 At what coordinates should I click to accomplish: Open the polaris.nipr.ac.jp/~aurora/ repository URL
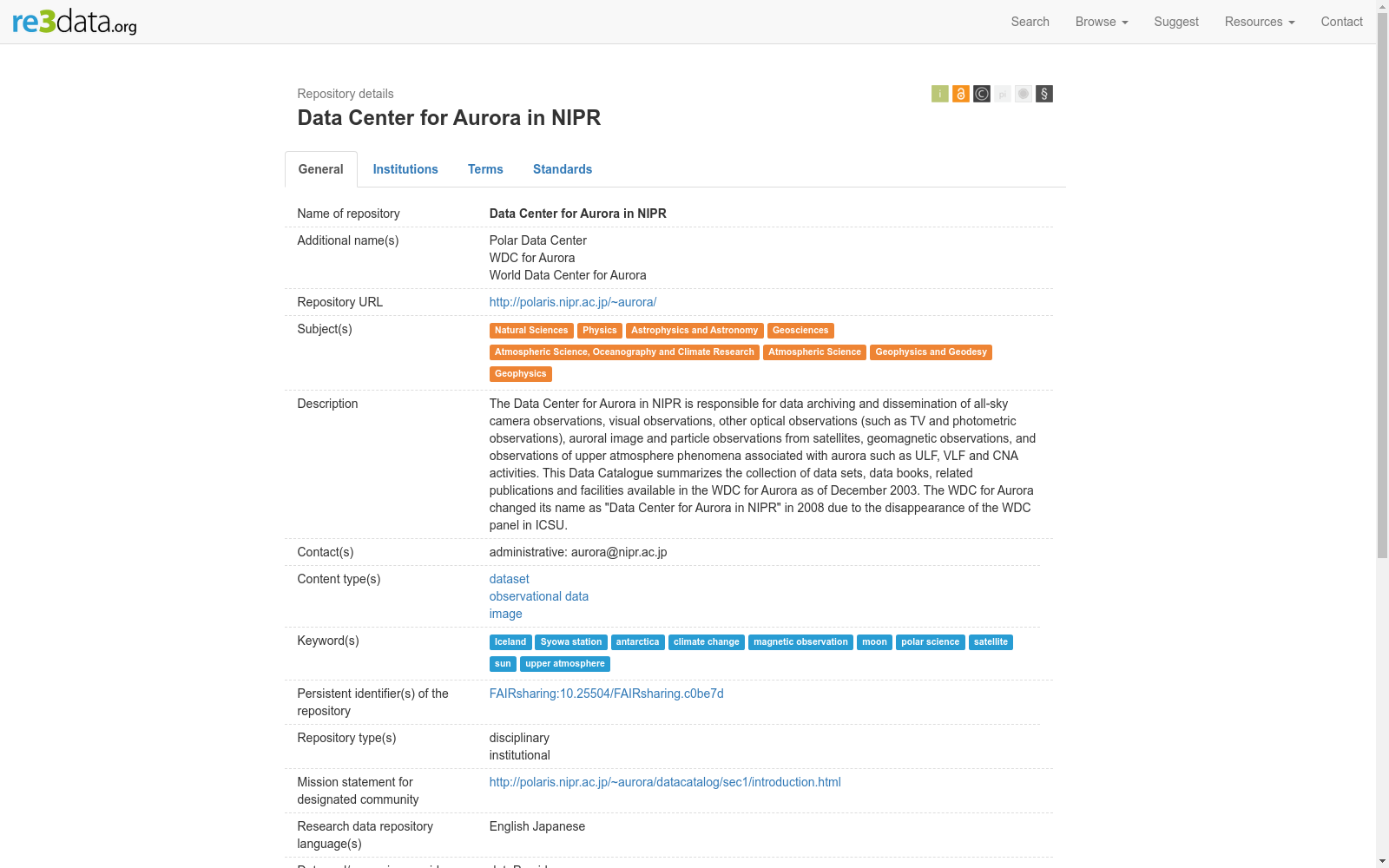point(573,302)
